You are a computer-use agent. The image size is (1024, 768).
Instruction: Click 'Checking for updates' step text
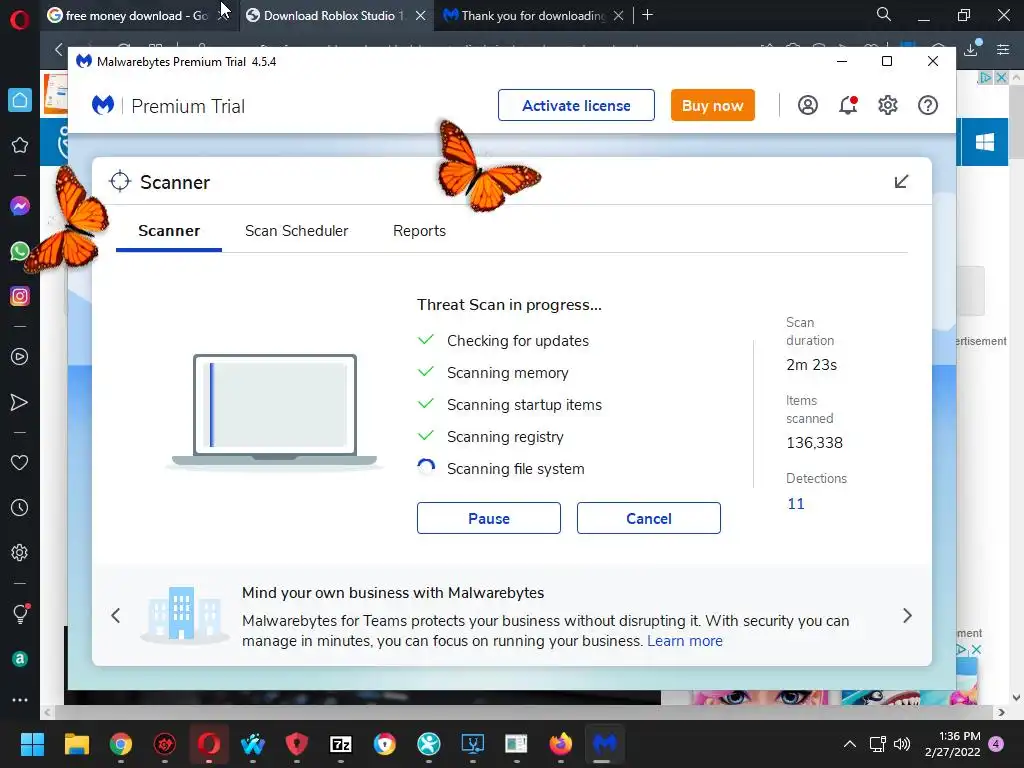point(517,340)
